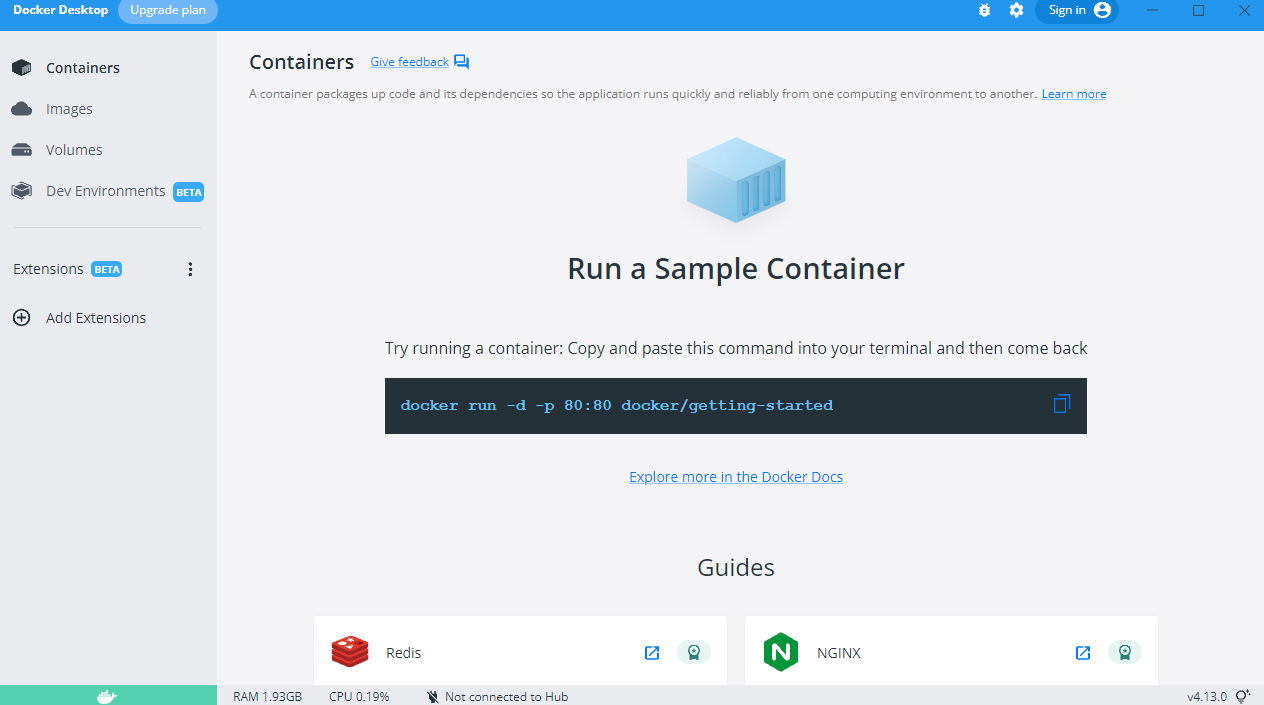Click the Upgrade plan button
The height and width of the screenshot is (705, 1264).
(x=168, y=10)
